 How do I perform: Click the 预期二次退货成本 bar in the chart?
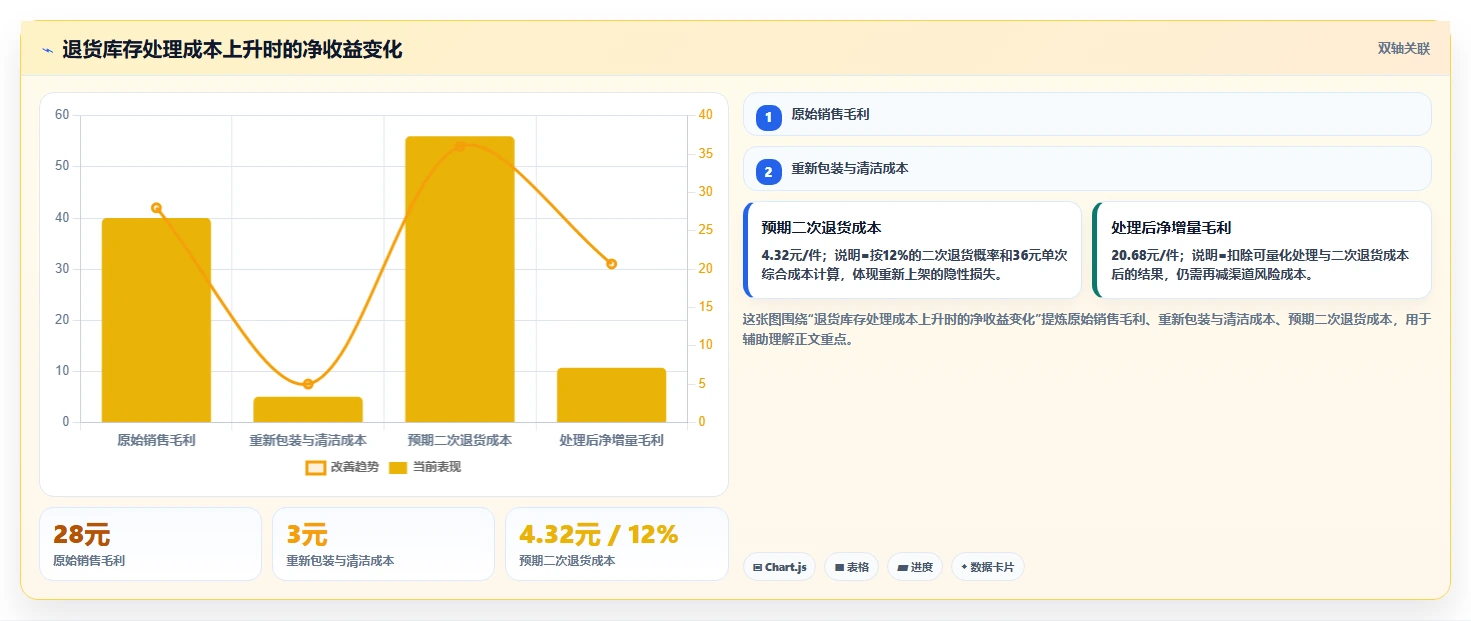(x=460, y=279)
